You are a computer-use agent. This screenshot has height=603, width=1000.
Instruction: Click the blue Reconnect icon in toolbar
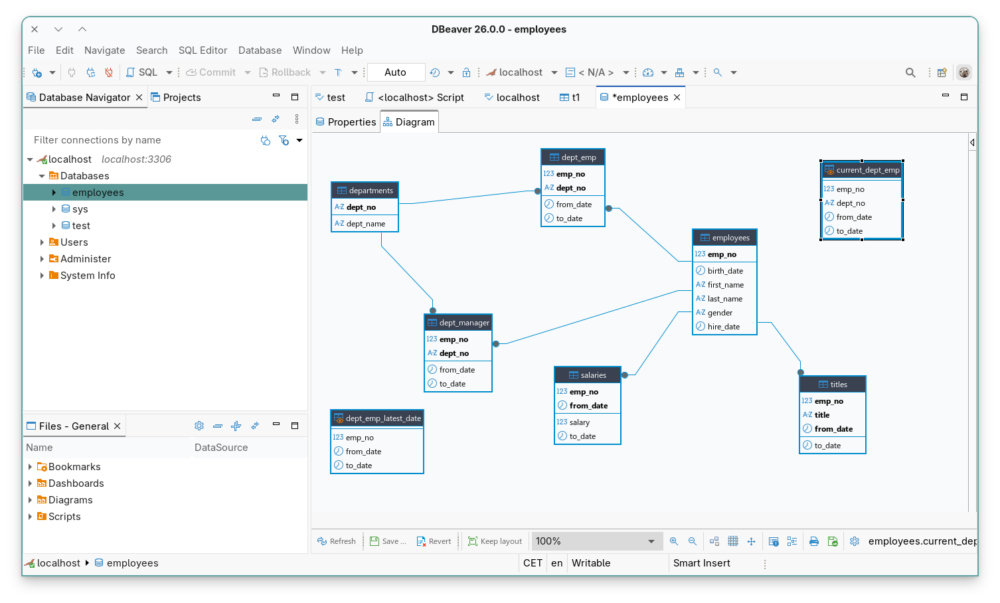(91, 73)
